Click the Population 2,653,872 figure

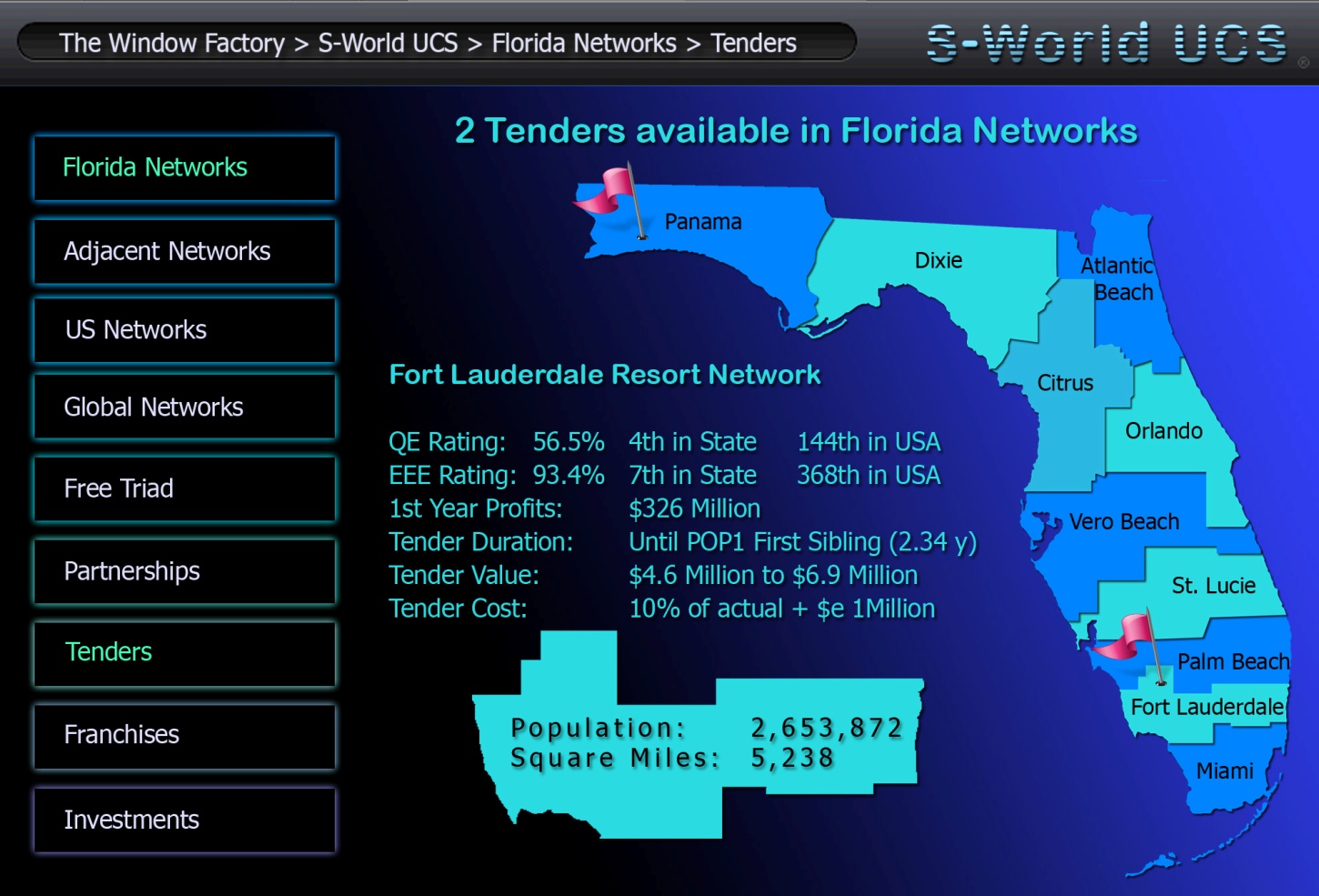pos(826,728)
